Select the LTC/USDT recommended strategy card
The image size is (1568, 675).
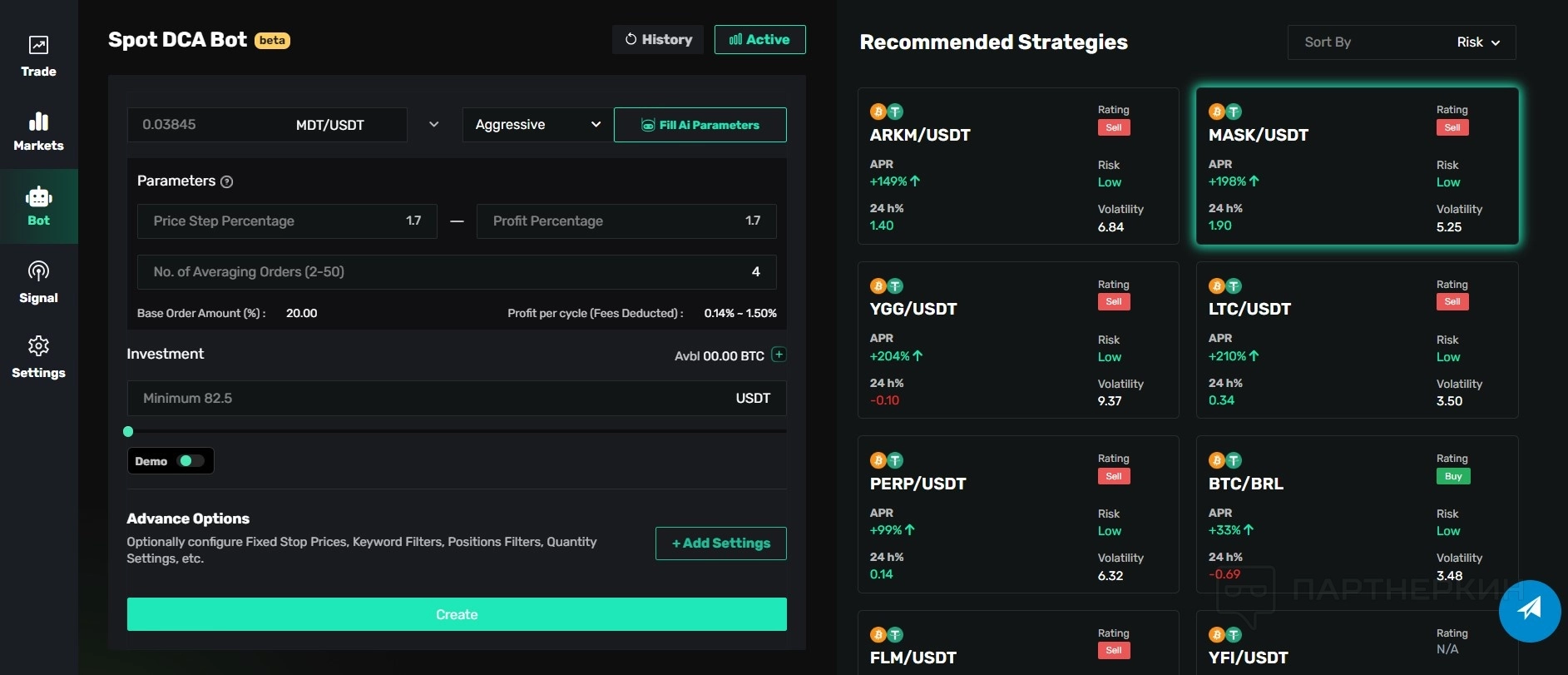[x=1357, y=340]
